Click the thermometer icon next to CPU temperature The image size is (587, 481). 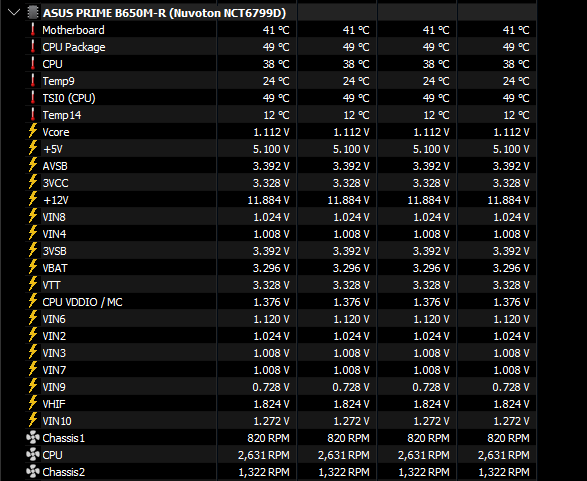point(33,64)
